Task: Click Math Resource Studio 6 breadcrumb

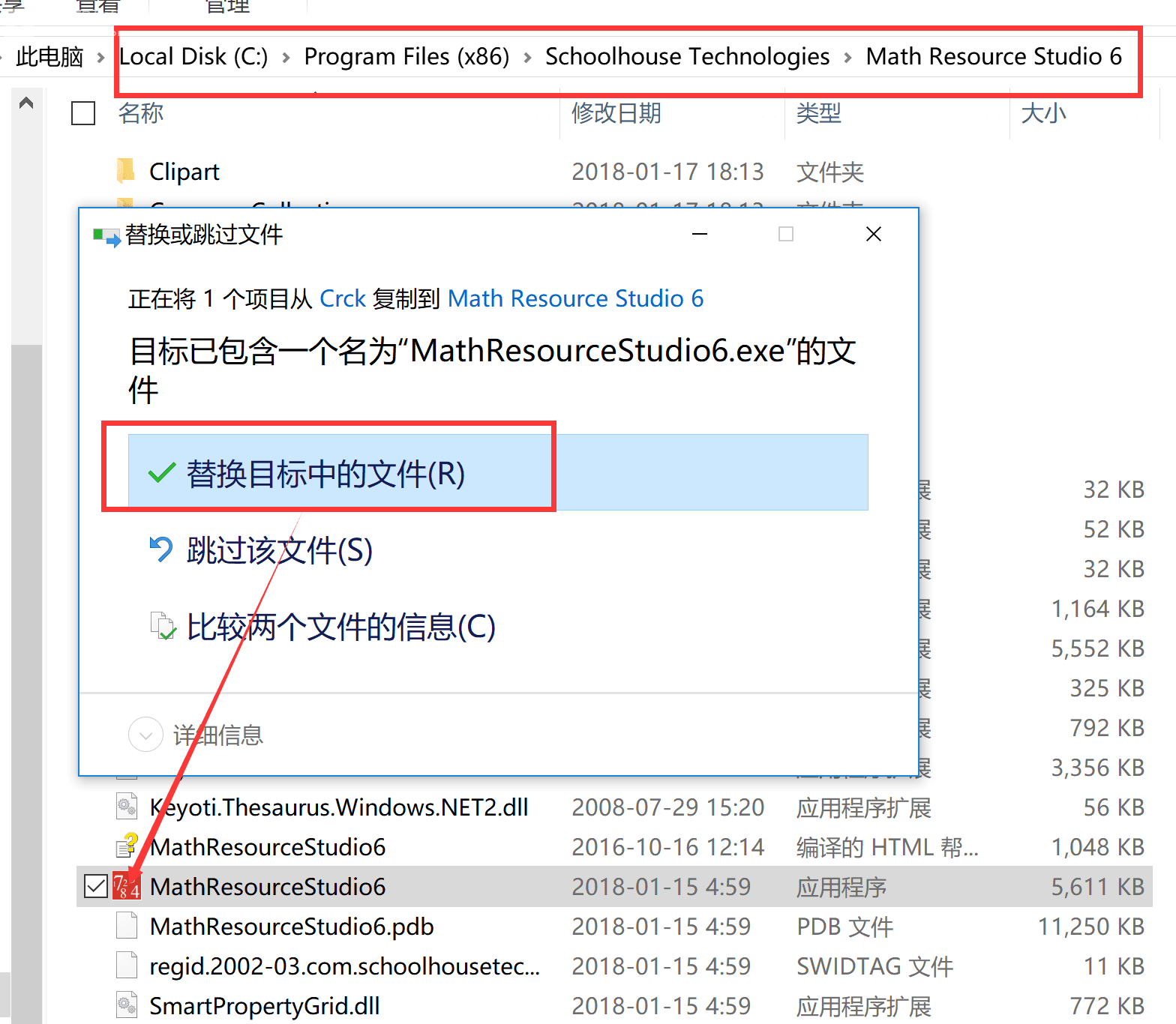Action: 994,56
